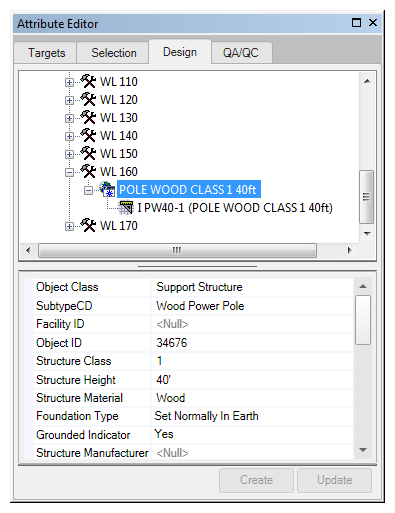The image size is (395, 513).
Task: Select the WL 160 tree item
Action: coord(119,172)
